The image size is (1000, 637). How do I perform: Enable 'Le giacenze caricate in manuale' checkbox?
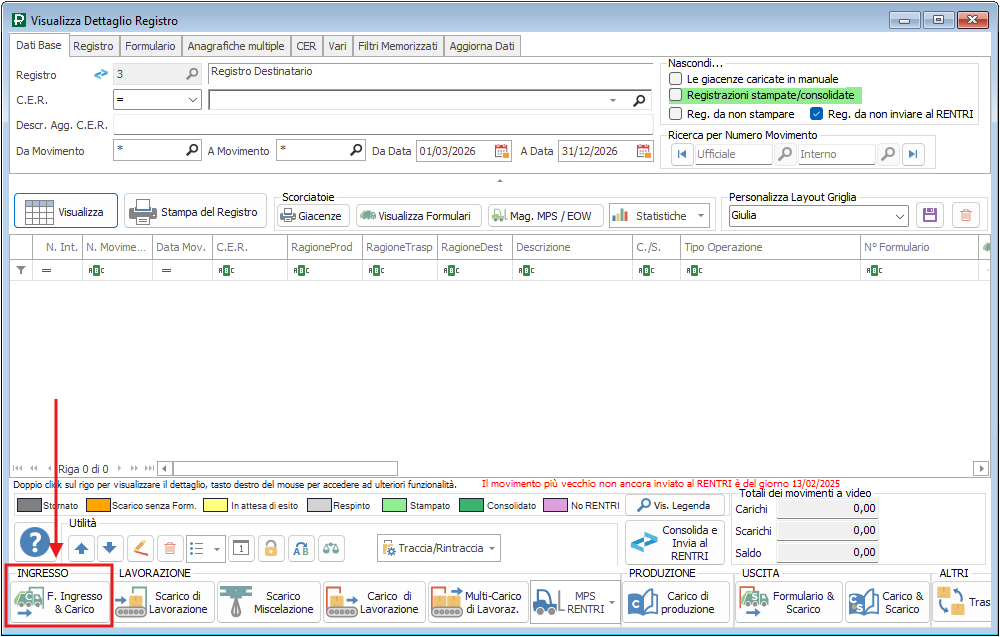(x=676, y=79)
